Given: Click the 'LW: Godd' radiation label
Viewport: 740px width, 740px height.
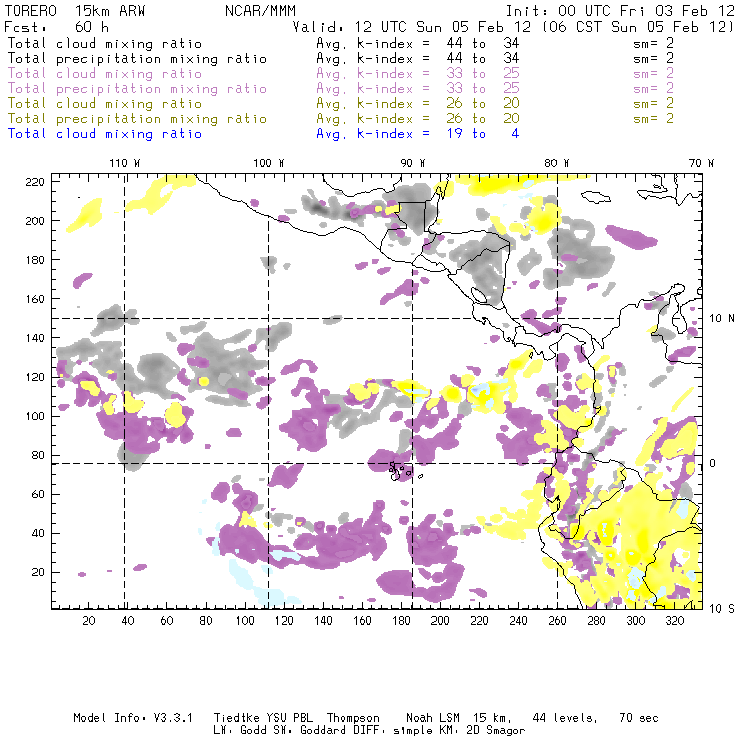Looking at the screenshot, I should point(239,731).
